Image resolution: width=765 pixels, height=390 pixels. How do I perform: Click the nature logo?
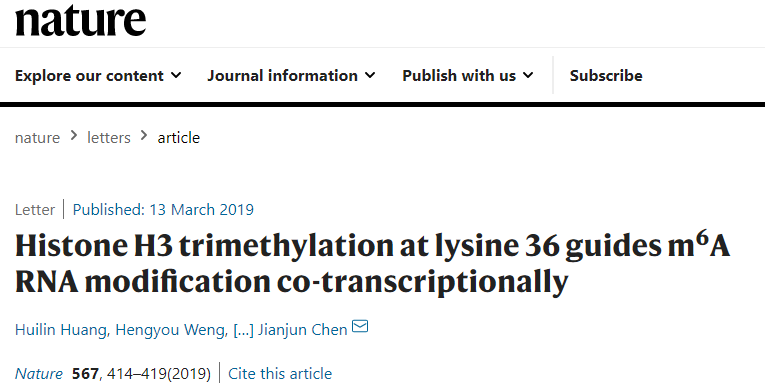[x=81, y=20]
